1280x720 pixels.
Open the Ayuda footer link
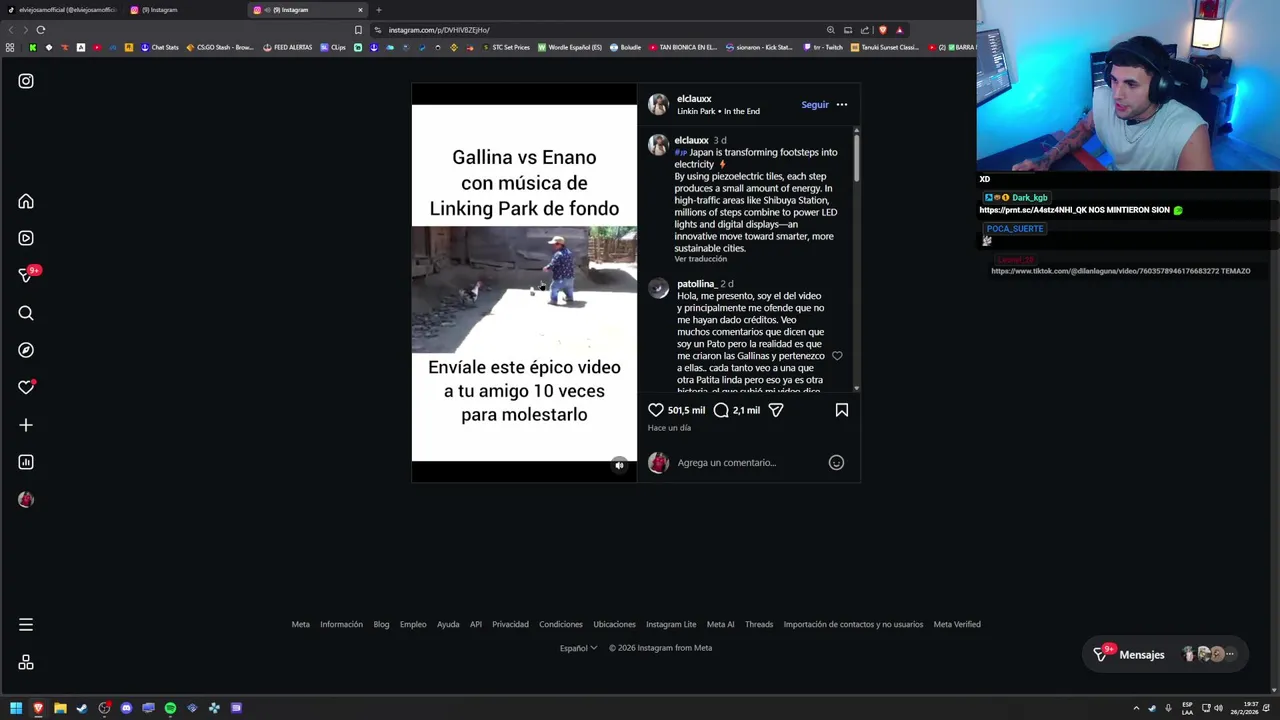[448, 625]
